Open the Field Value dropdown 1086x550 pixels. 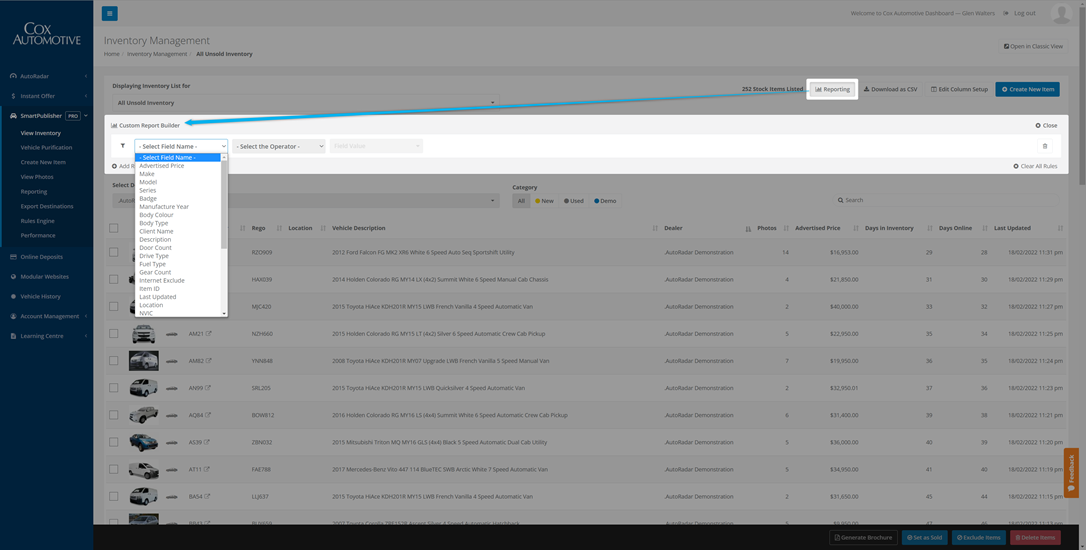(376, 146)
